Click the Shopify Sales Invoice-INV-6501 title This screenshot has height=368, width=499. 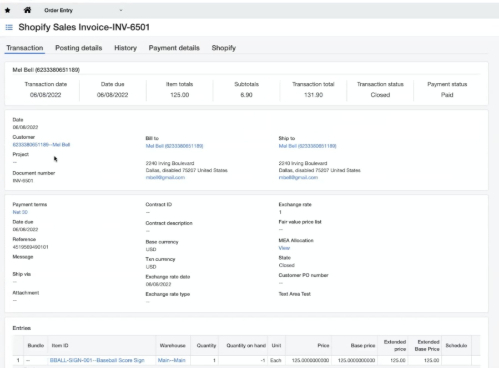(84, 27)
